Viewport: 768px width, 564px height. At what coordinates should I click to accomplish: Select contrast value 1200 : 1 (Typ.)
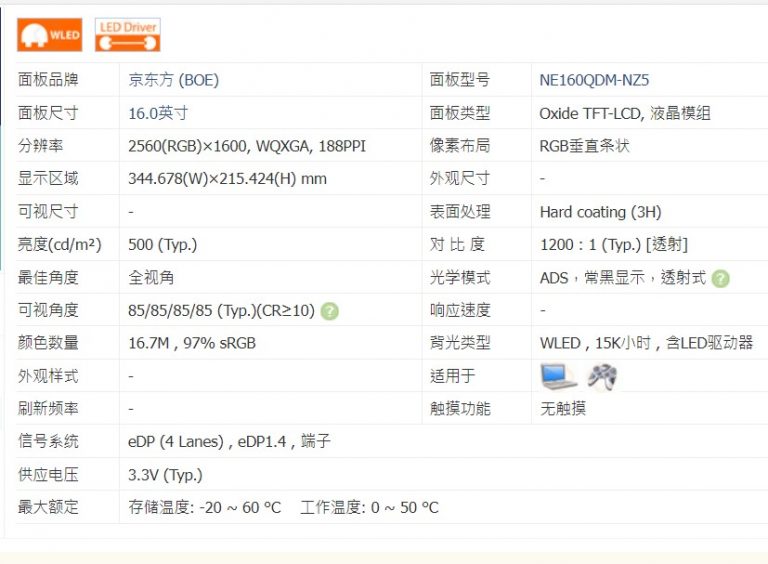point(590,244)
